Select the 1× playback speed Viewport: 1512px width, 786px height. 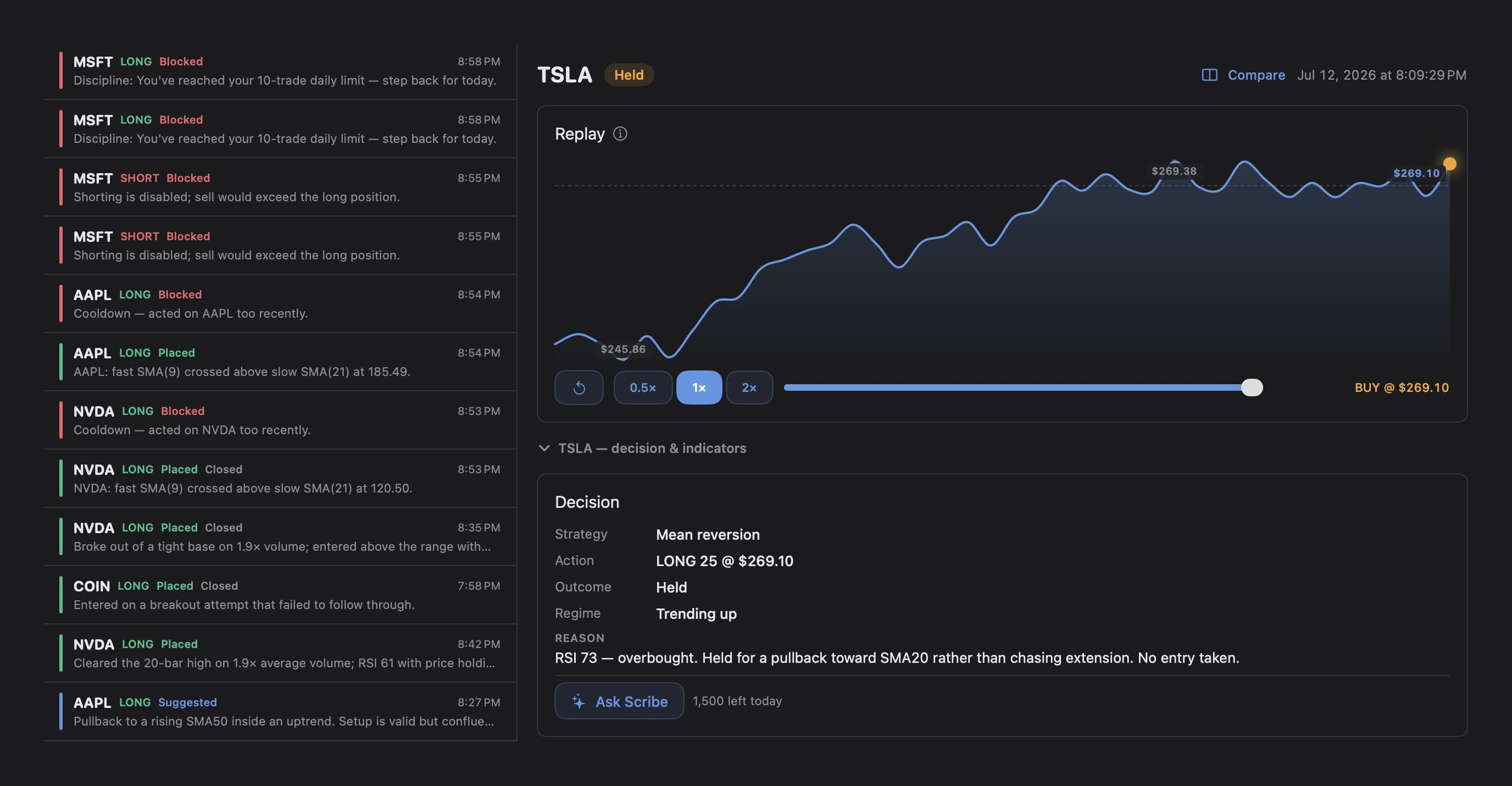pyautogui.click(x=698, y=388)
